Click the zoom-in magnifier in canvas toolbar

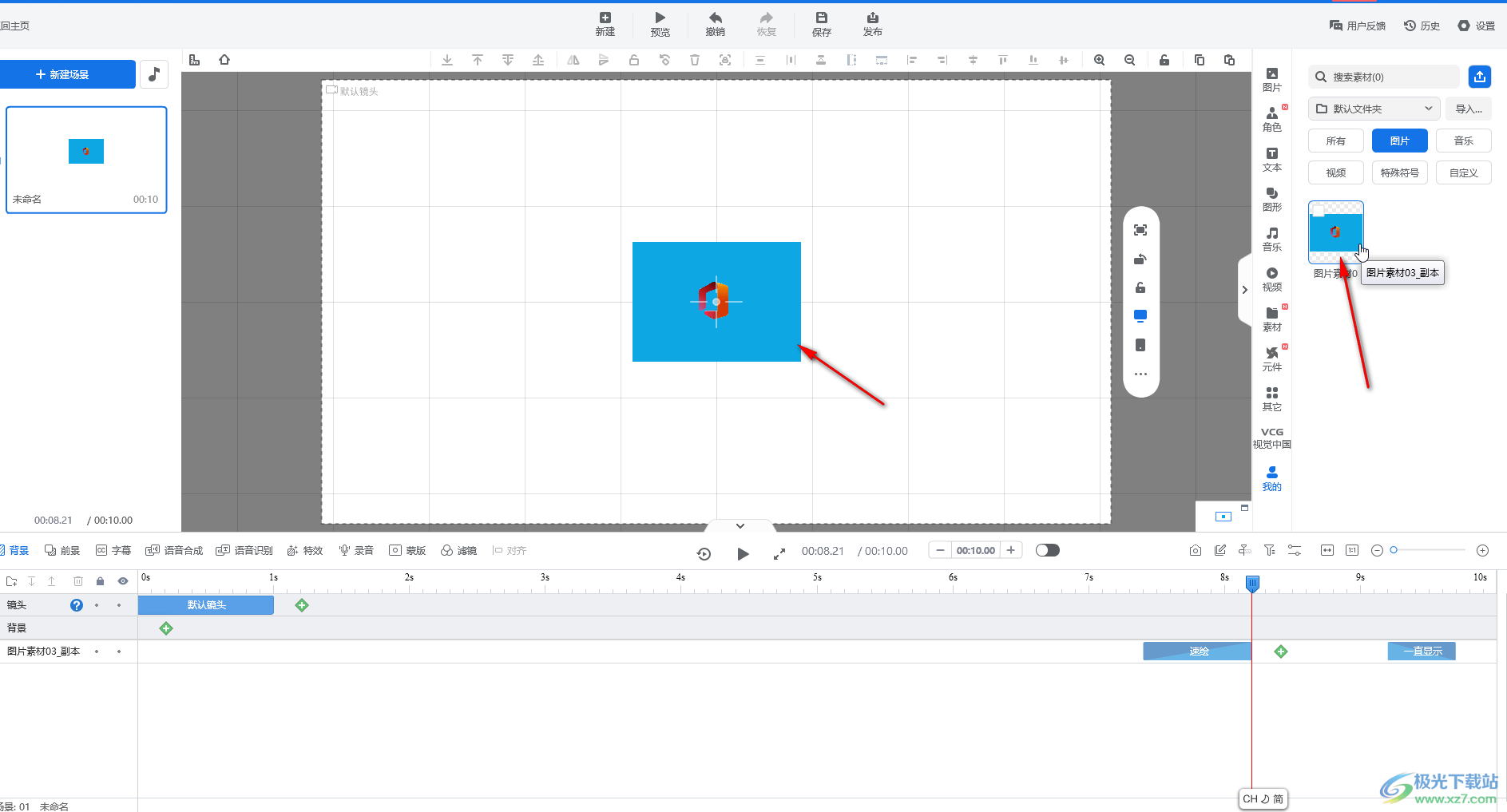pyautogui.click(x=1100, y=60)
